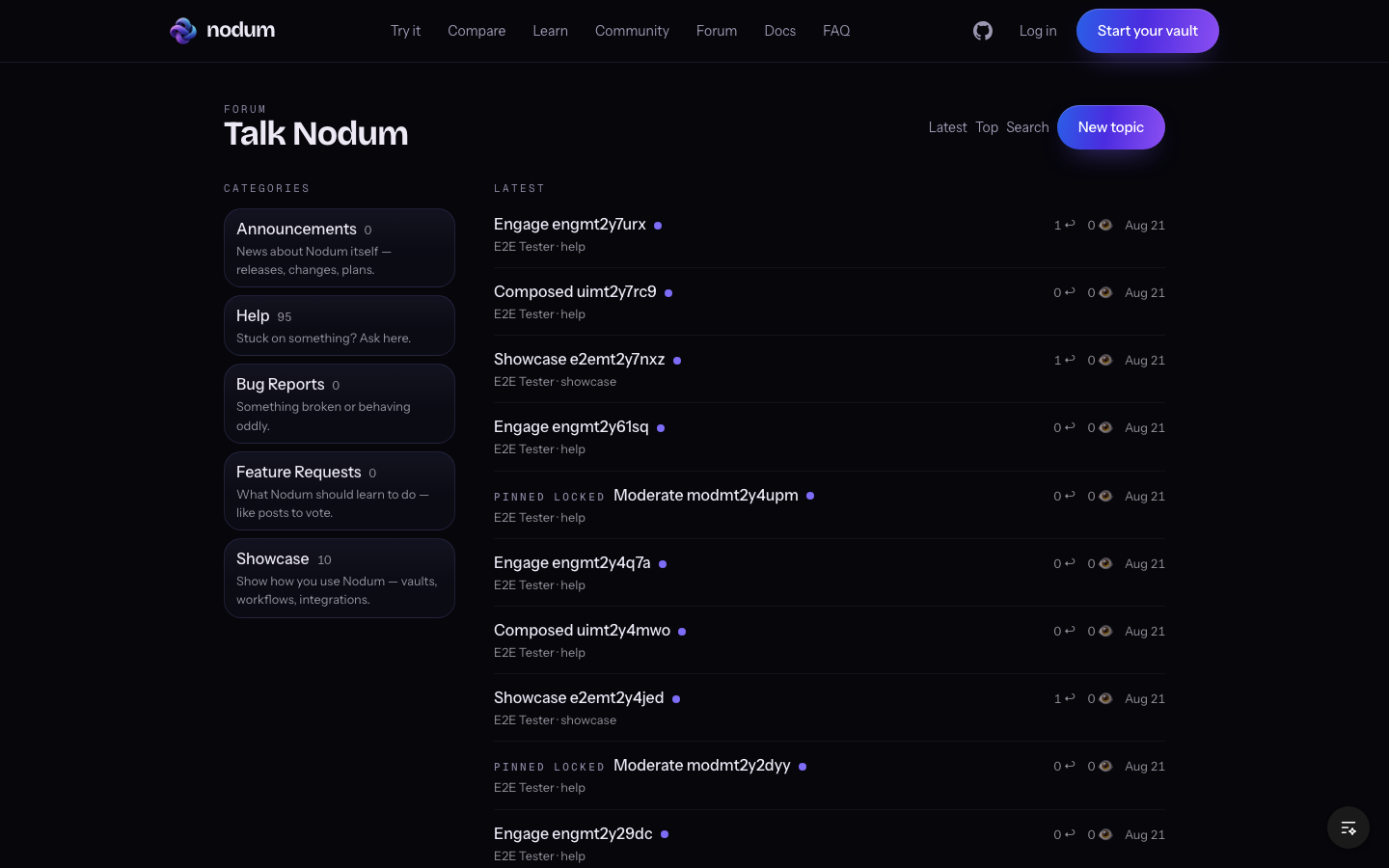The height and width of the screenshot is (868, 1389).
Task: Open the Compare nav item
Action: click(x=477, y=31)
